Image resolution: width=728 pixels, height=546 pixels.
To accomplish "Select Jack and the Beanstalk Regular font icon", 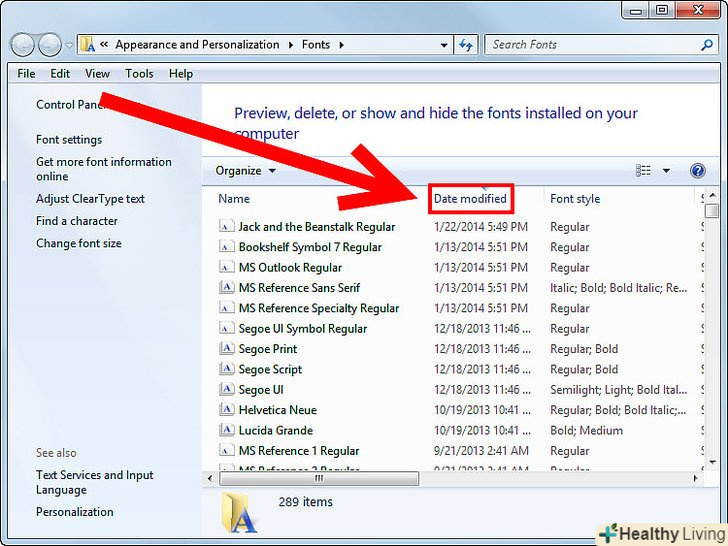I will [226, 227].
